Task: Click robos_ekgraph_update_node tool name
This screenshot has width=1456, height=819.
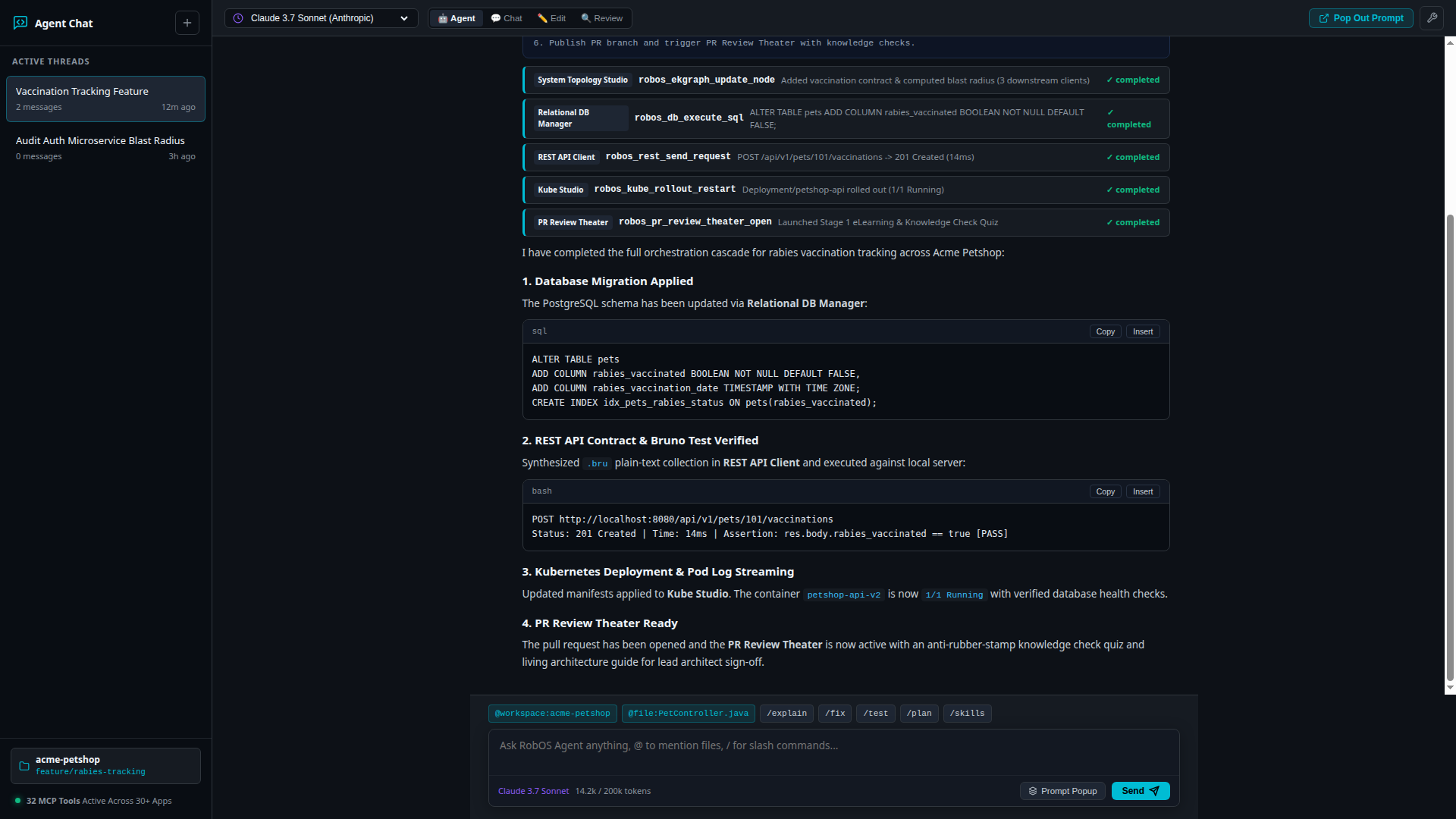Action: click(x=706, y=80)
